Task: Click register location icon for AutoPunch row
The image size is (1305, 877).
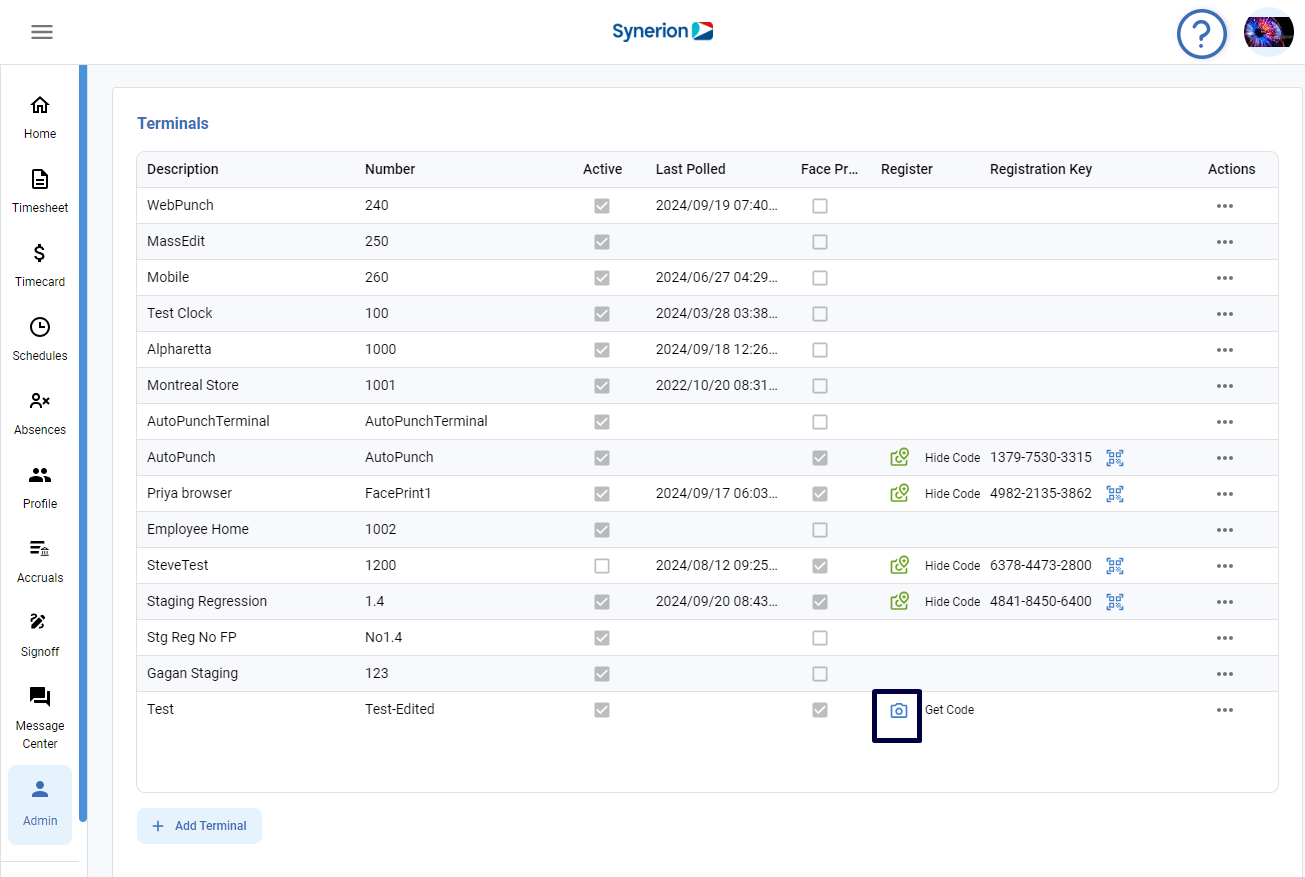Action: [x=900, y=457]
